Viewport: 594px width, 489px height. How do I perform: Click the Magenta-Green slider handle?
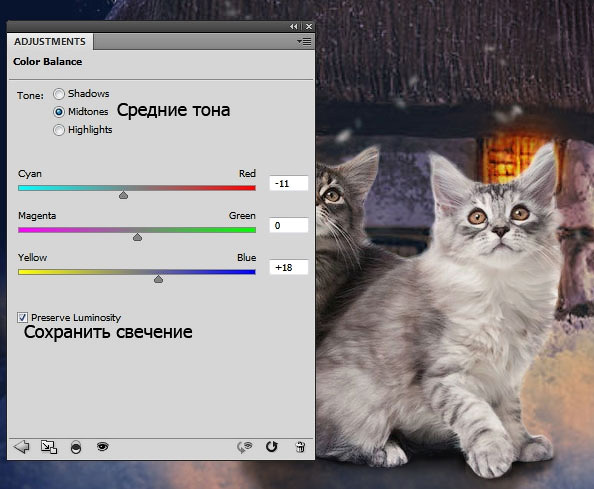point(138,237)
